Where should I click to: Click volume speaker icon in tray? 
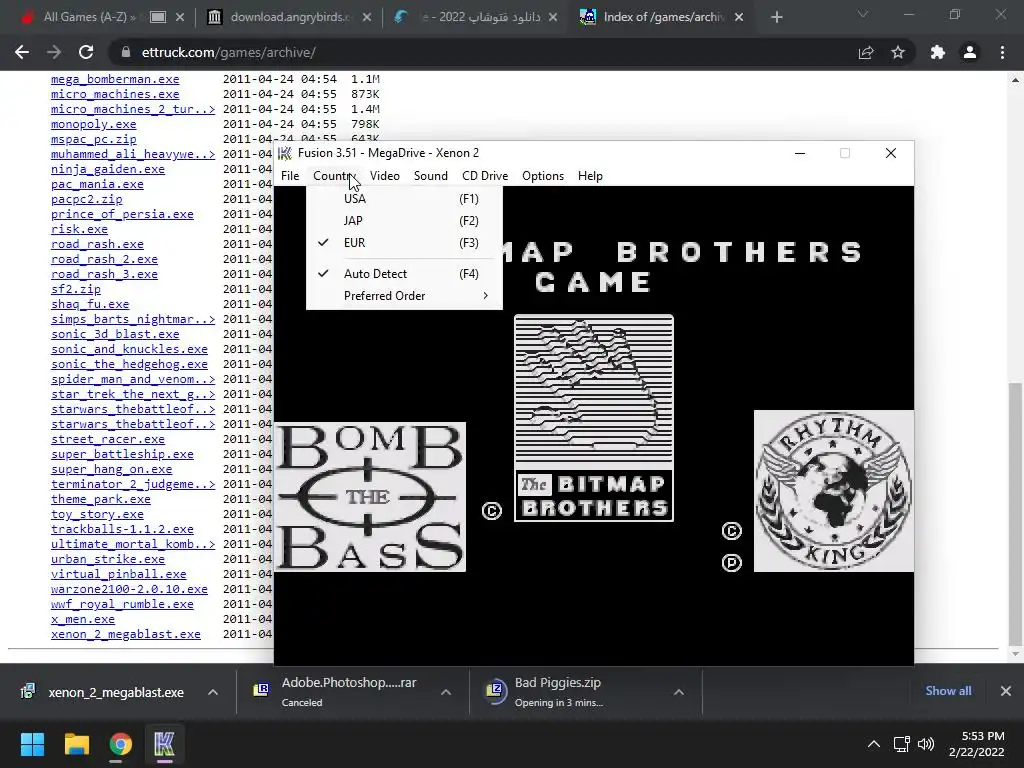pos(926,744)
